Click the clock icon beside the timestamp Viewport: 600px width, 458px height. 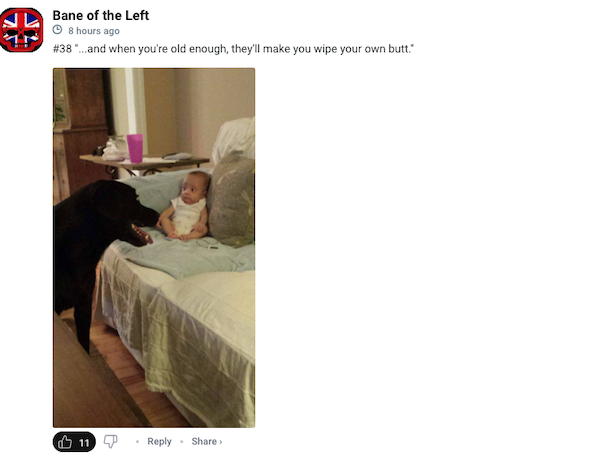click(57, 30)
